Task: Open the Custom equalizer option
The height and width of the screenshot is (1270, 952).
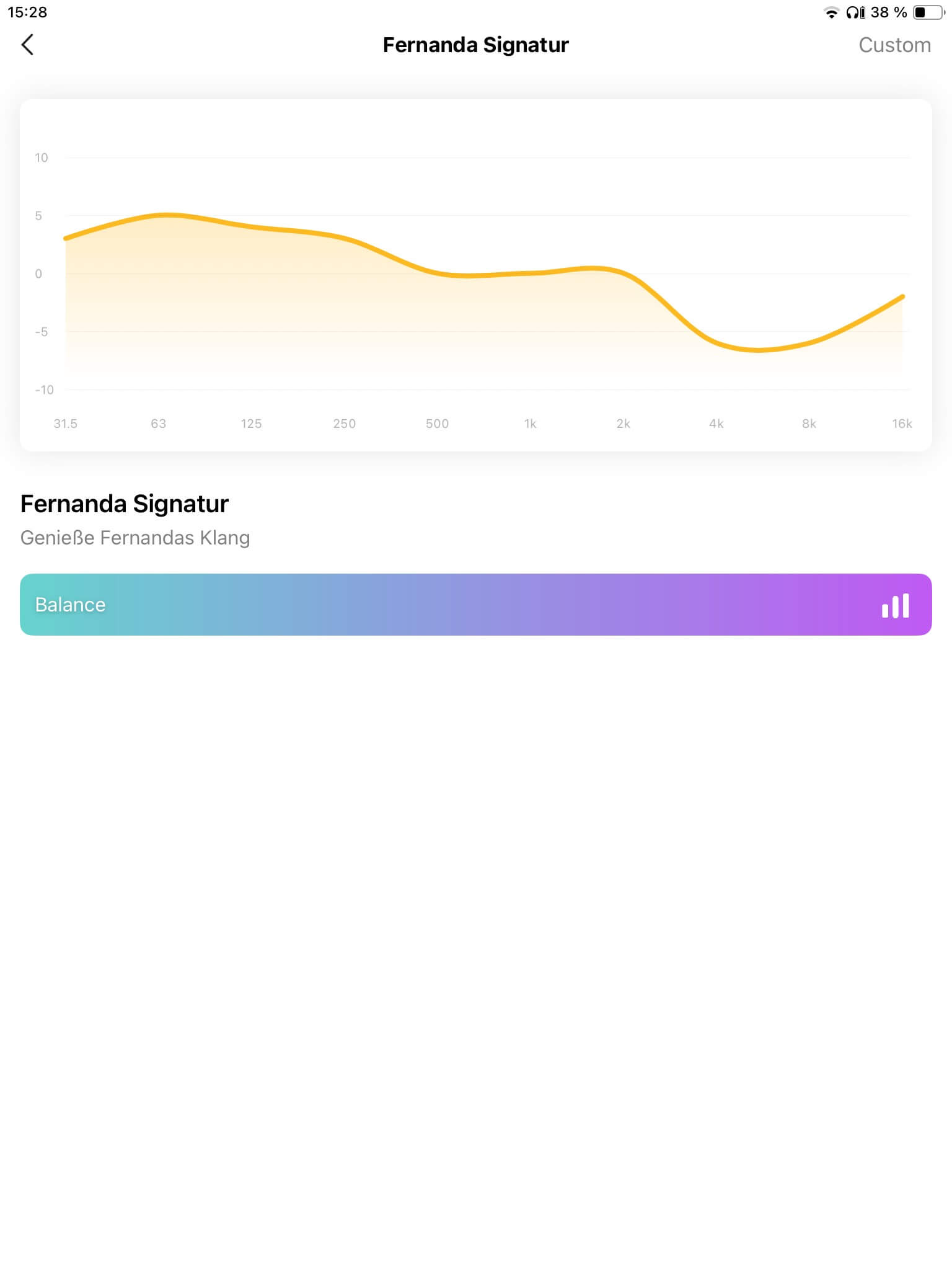Action: (894, 45)
